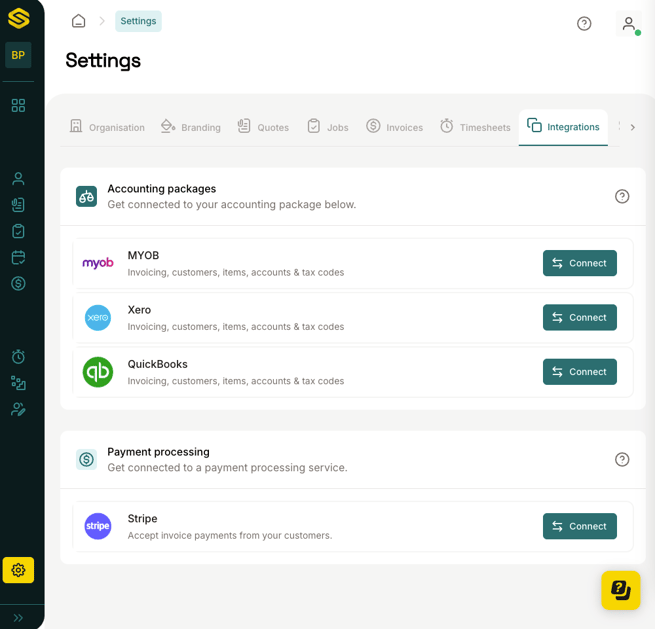Open the customers person icon in sidebar
Screen dimensions: 655x629
click(18, 178)
